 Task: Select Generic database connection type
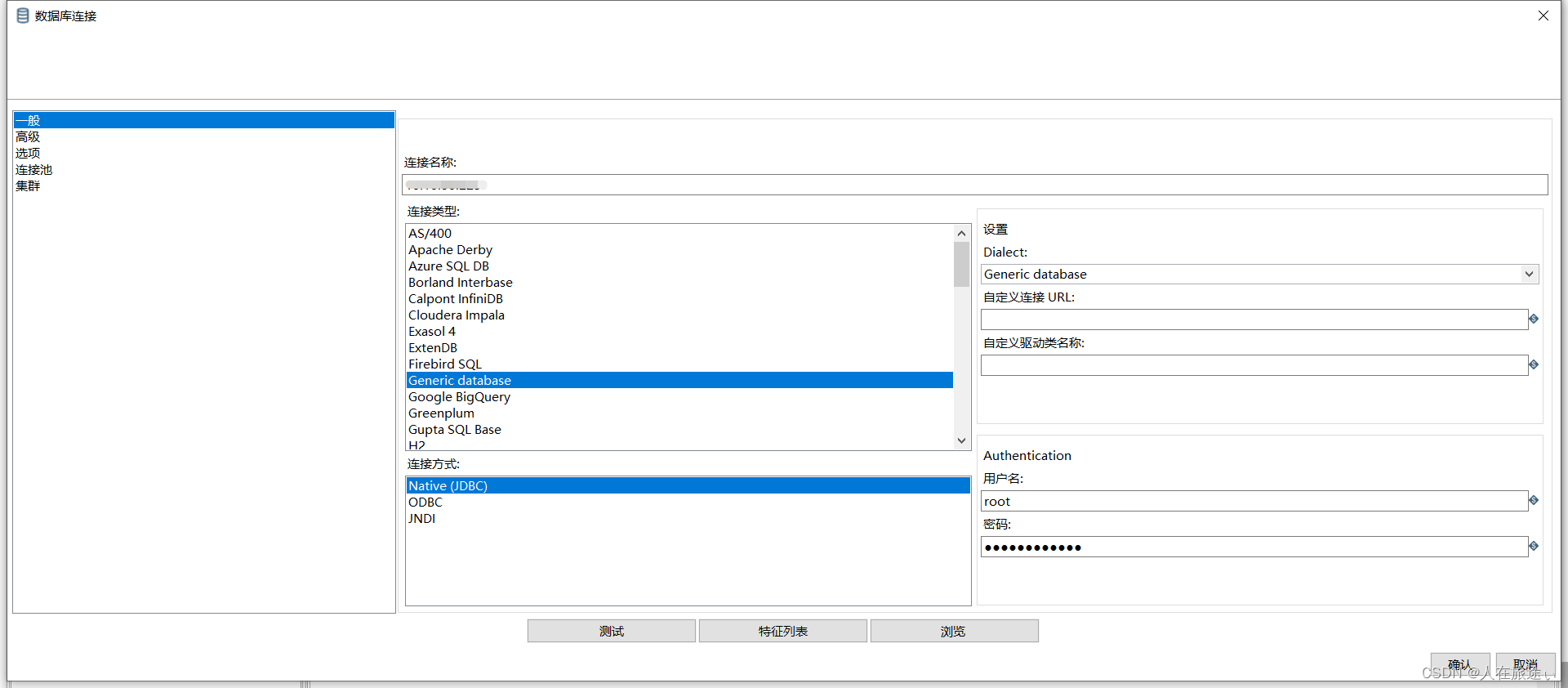point(679,380)
